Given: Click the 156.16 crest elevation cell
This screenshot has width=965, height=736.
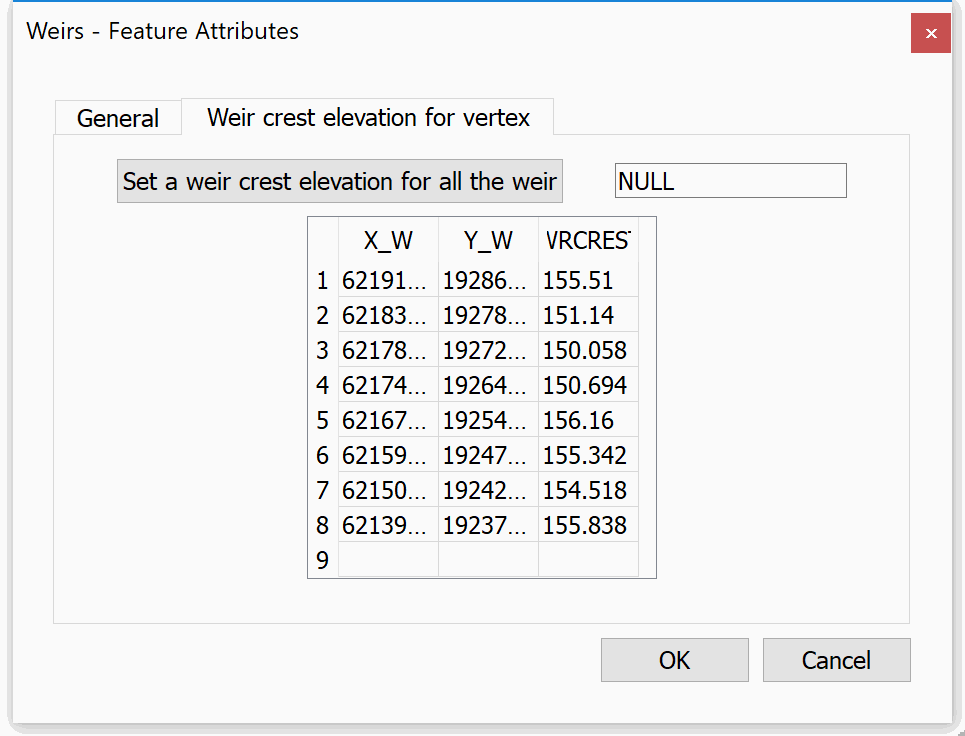Looking at the screenshot, I should [x=588, y=421].
